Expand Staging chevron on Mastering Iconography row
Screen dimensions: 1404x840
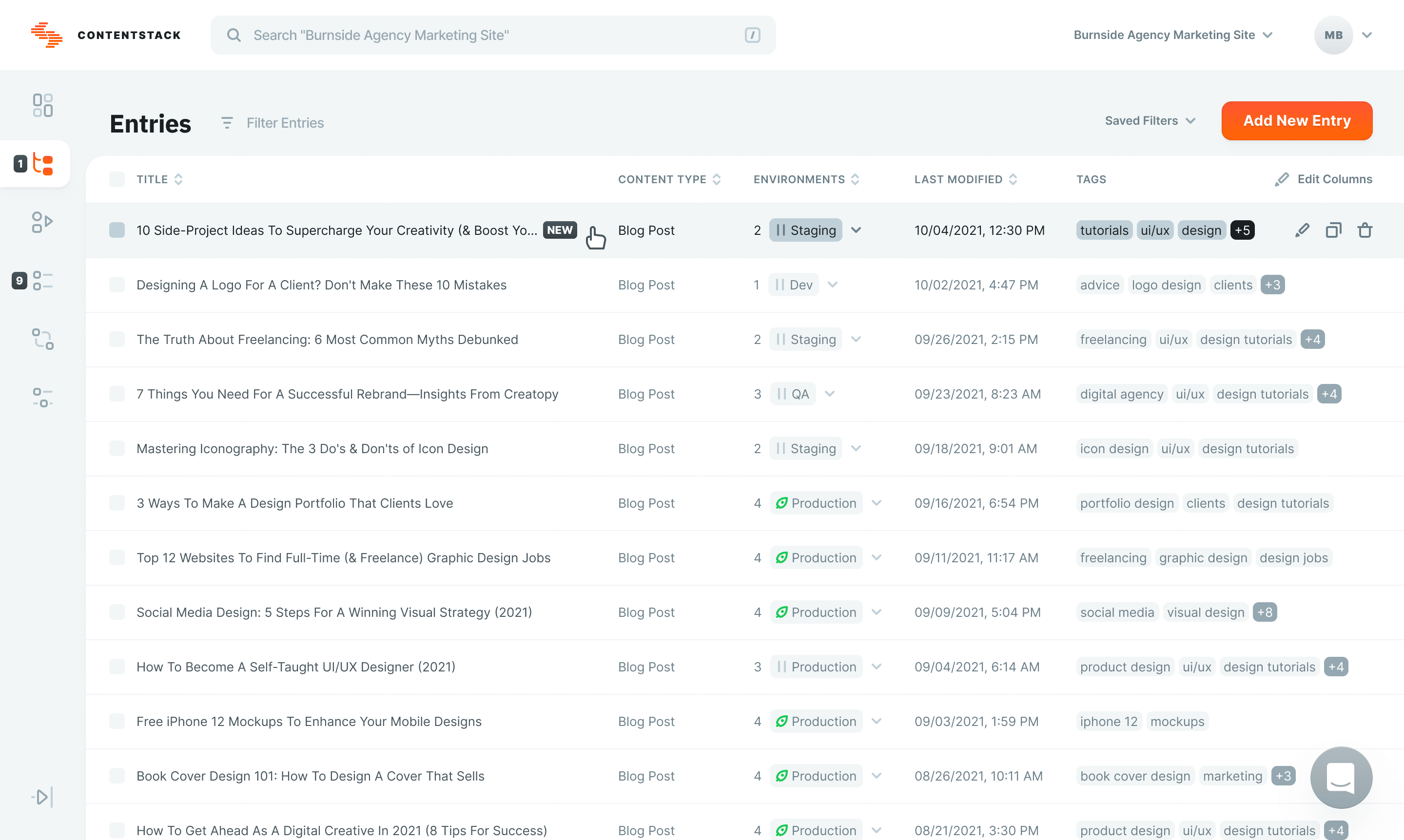pyautogui.click(x=856, y=449)
